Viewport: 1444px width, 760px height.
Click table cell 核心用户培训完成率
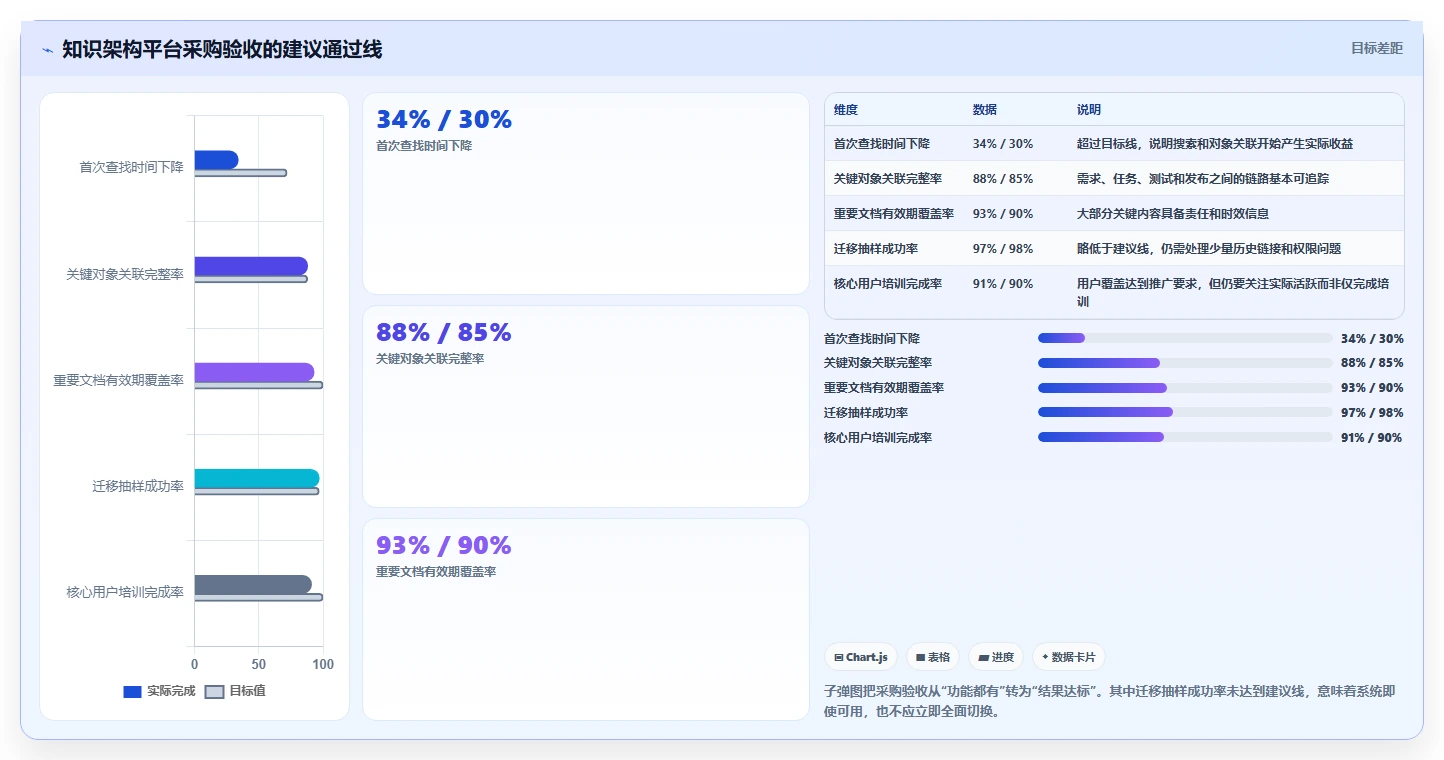point(888,284)
